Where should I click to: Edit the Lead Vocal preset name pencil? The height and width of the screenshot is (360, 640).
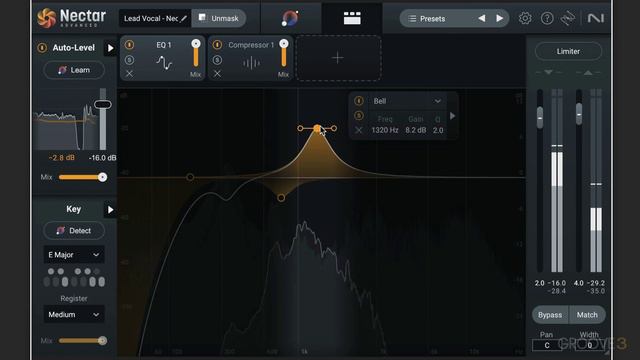coord(184,18)
